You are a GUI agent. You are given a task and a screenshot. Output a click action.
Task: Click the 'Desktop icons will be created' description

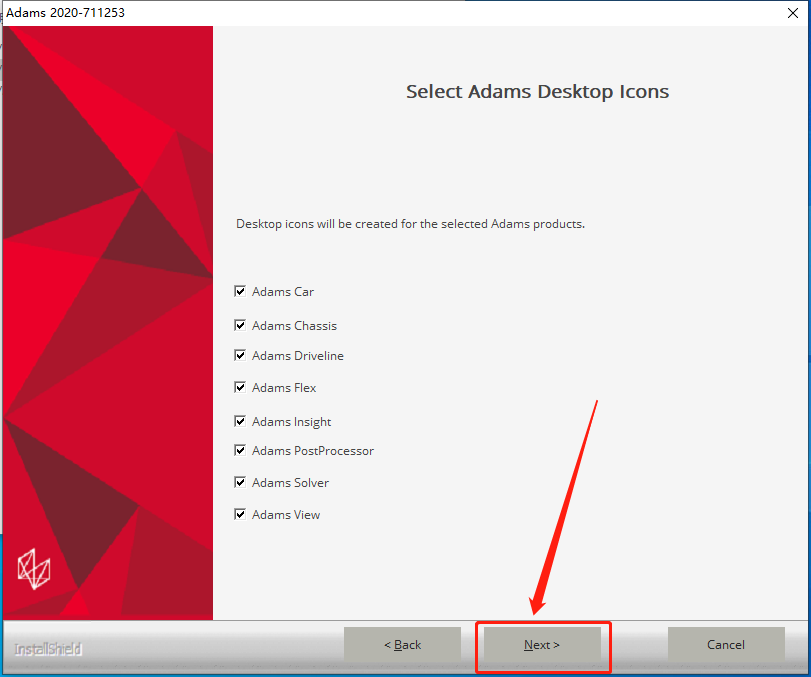pyautogui.click(x=410, y=224)
